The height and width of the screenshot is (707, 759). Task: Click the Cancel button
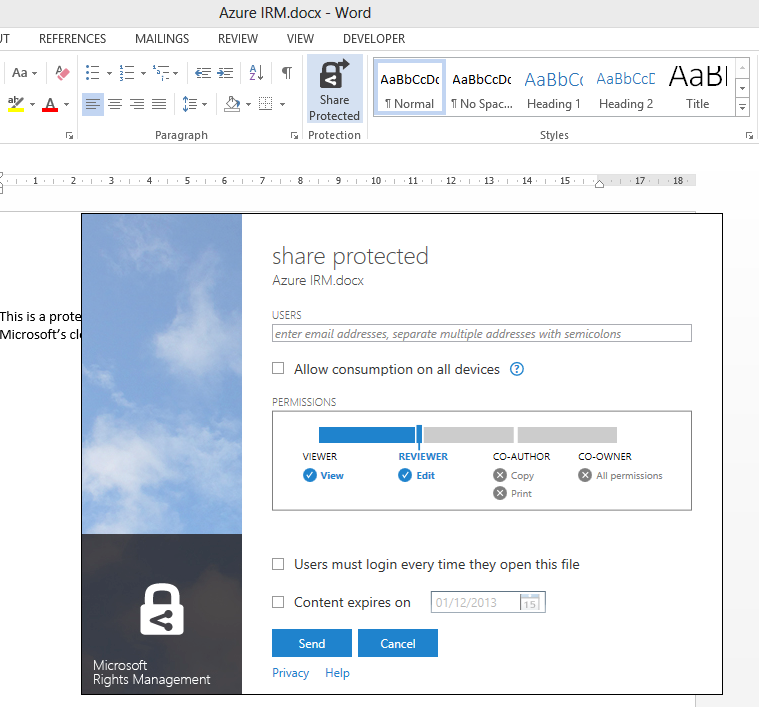pos(398,643)
